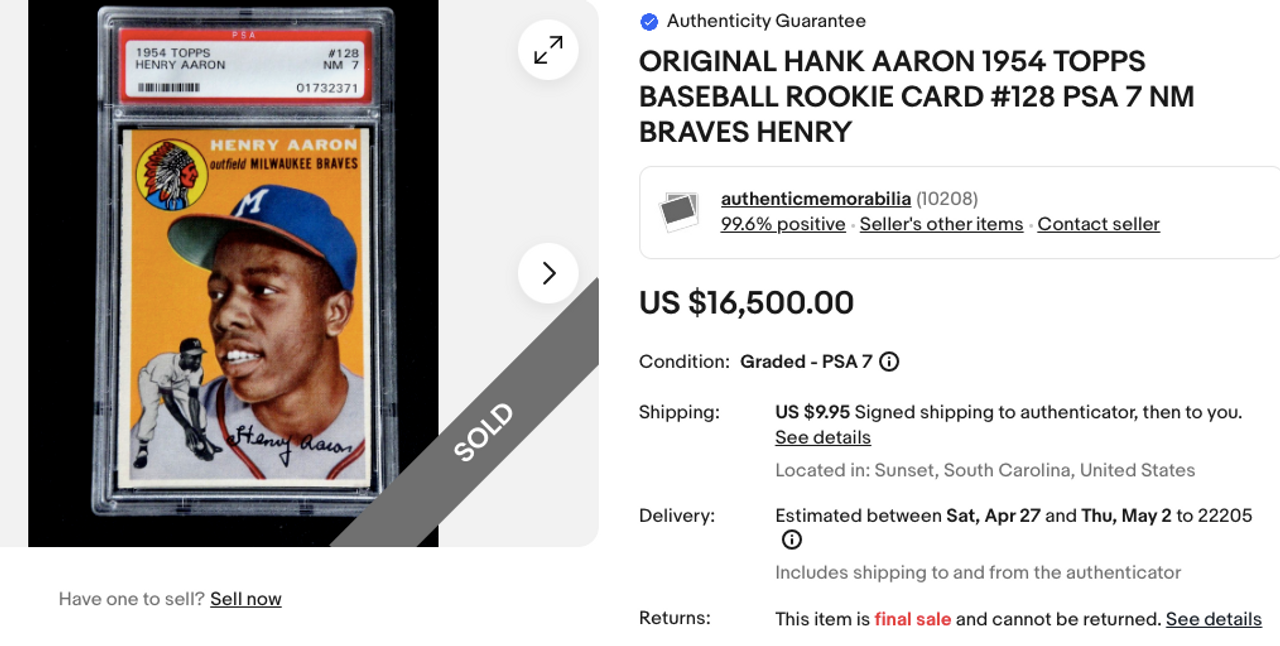The width and height of the screenshot is (1280, 646).
Task: Click the Sell now link
Action: [x=246, y=599]
